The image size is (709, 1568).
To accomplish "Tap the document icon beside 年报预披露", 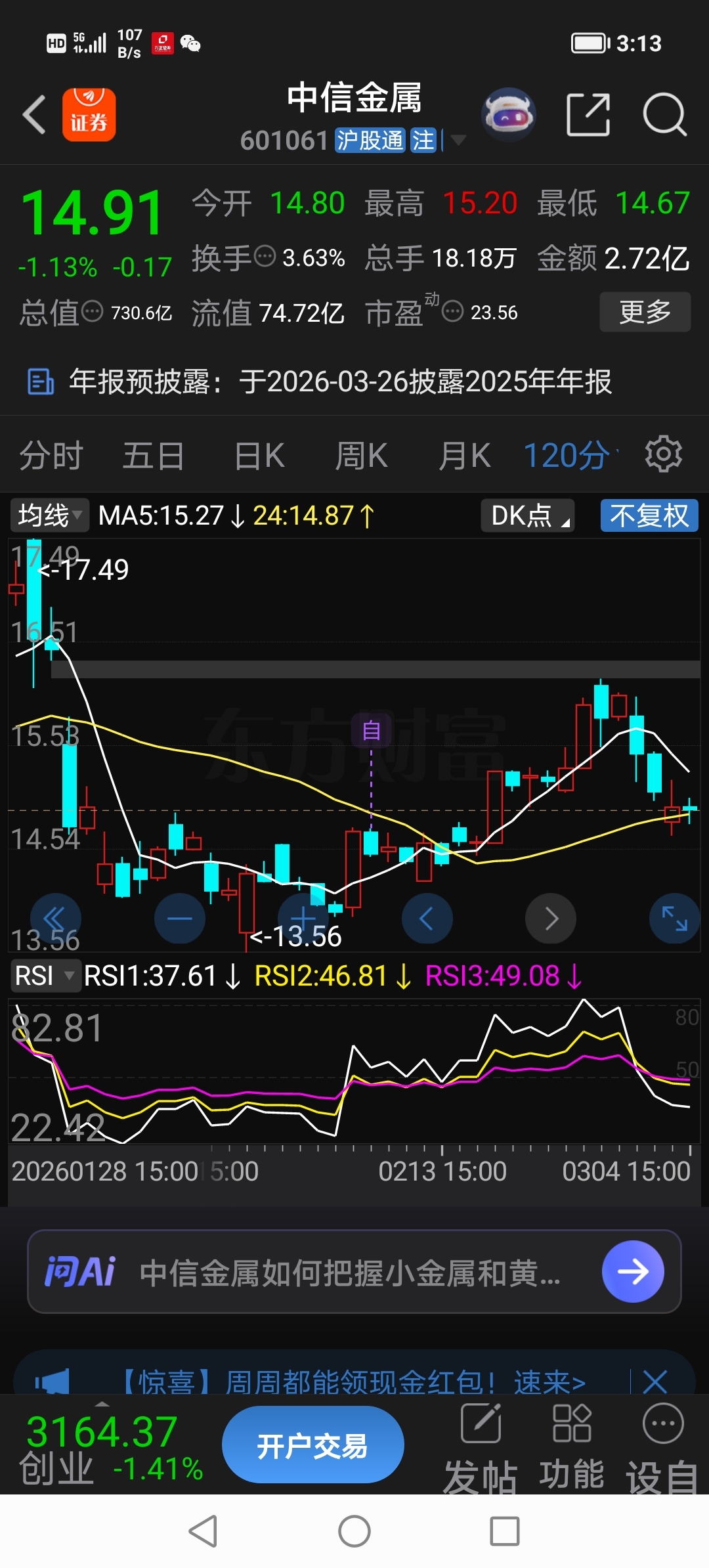I will (x=41, y=381).
